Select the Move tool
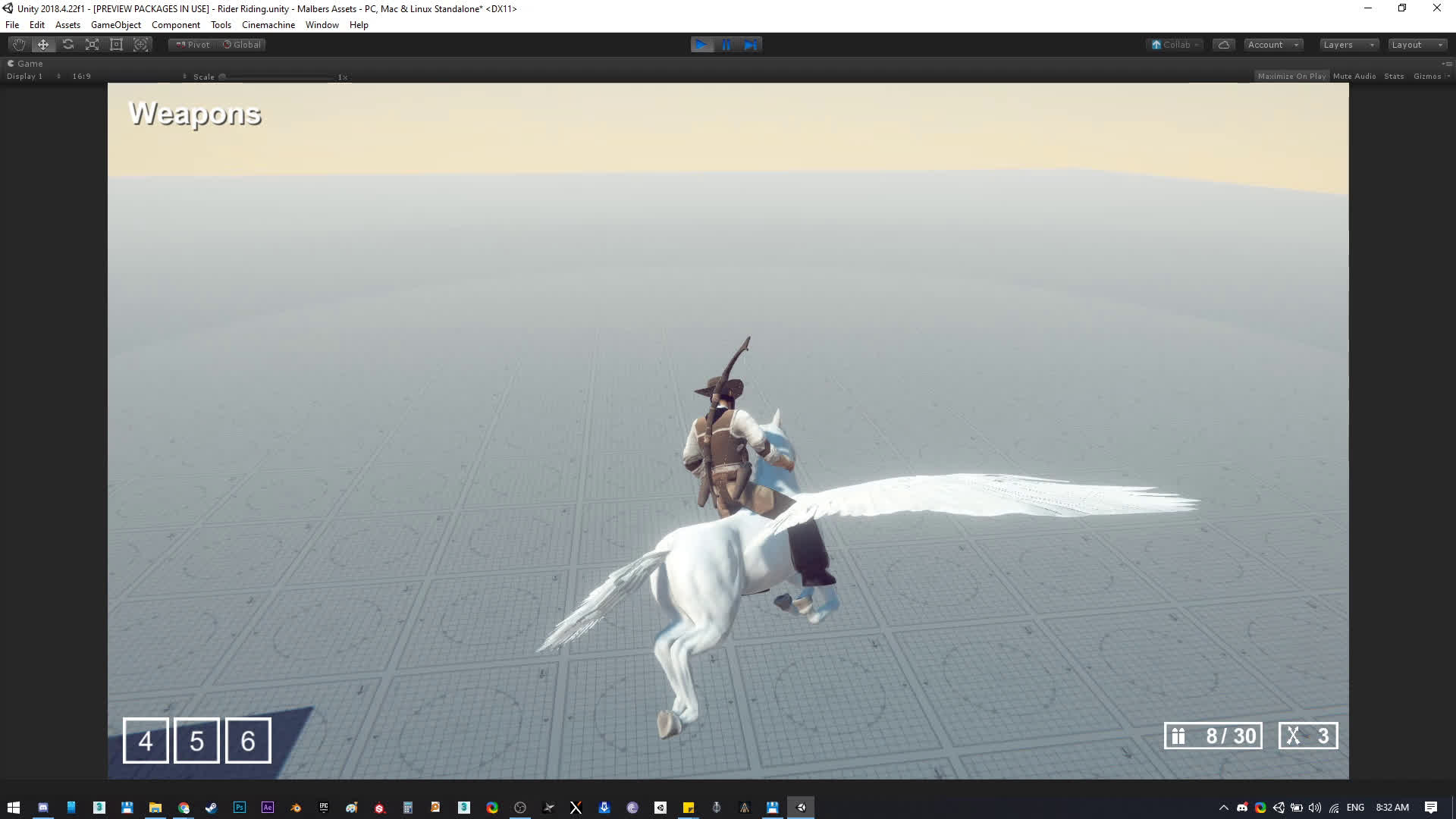Viewport: 1456px width, 819px height. click(43, 45)
